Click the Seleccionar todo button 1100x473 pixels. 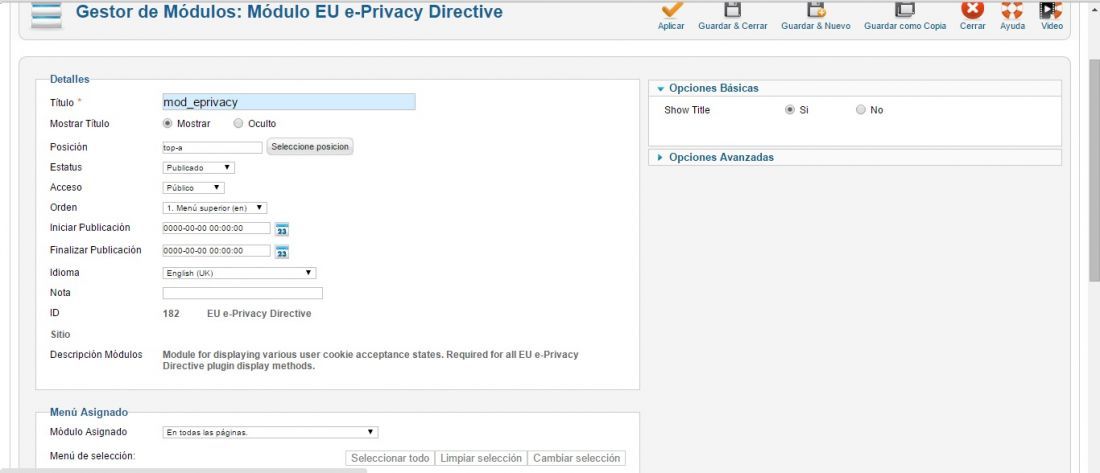tap(390, 458)
